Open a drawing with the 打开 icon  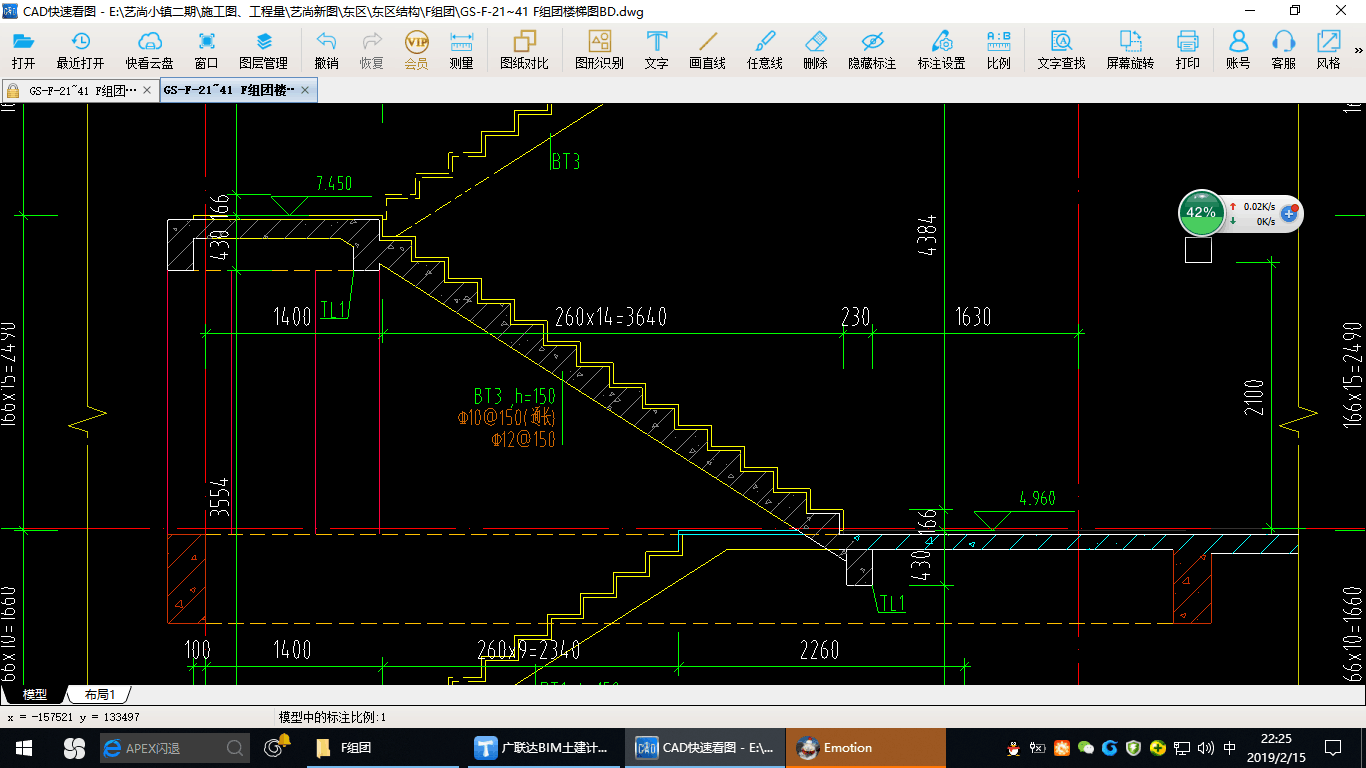(23, 50)
